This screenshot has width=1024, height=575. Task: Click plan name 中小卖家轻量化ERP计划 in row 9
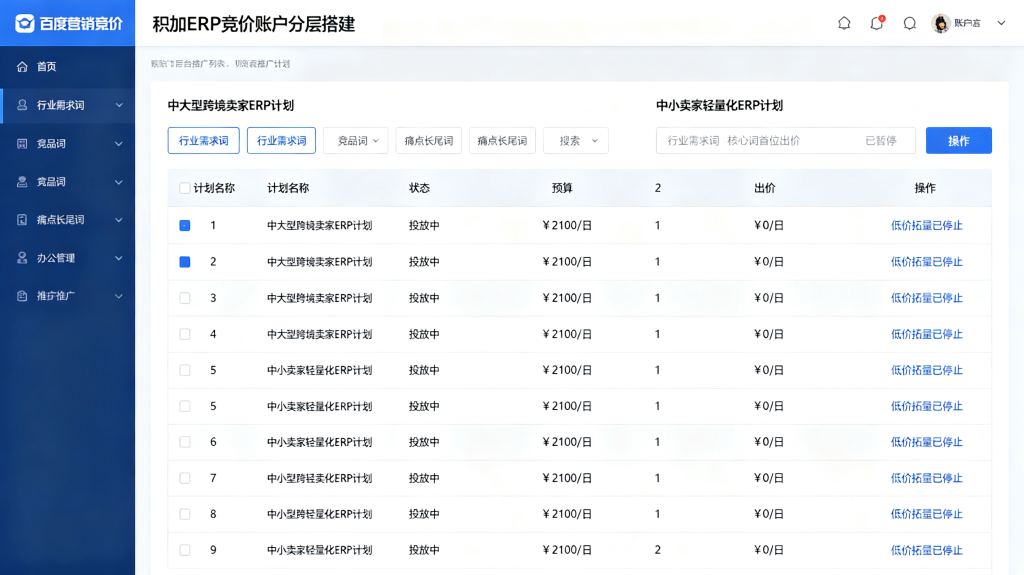click(x=319, y=550)
